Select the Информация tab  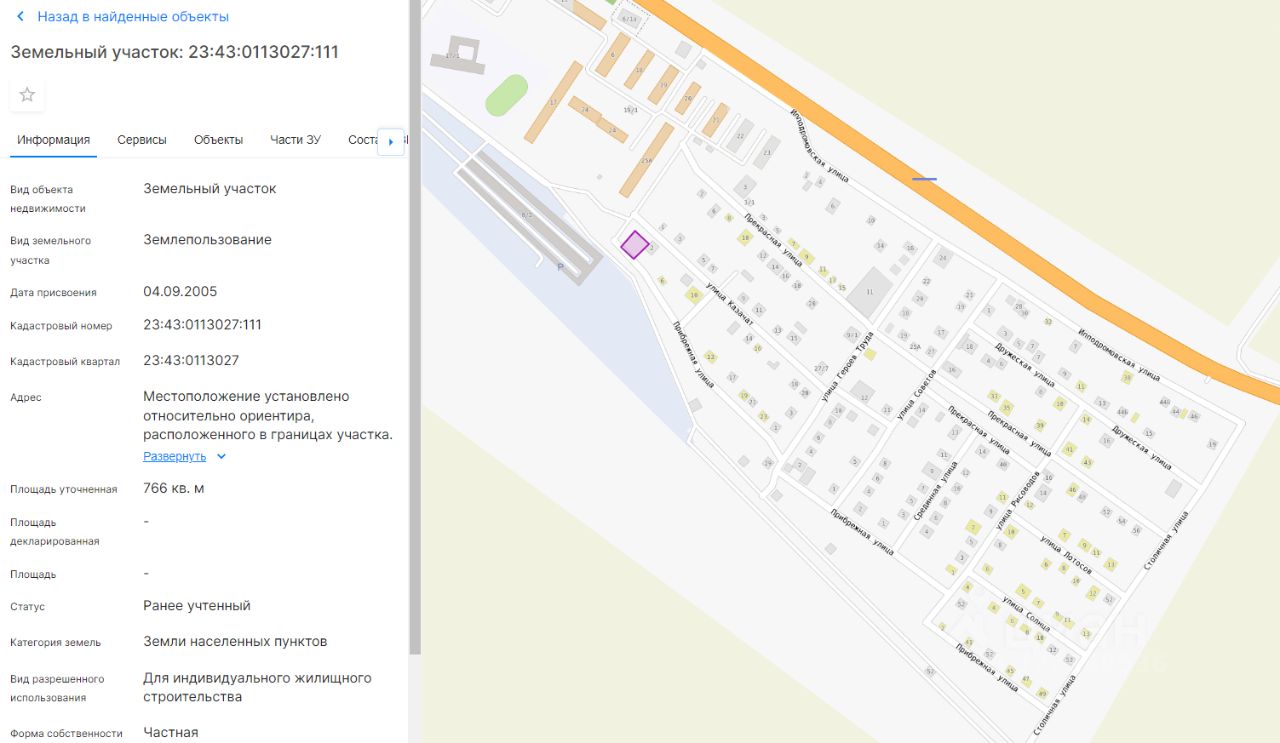54,140
